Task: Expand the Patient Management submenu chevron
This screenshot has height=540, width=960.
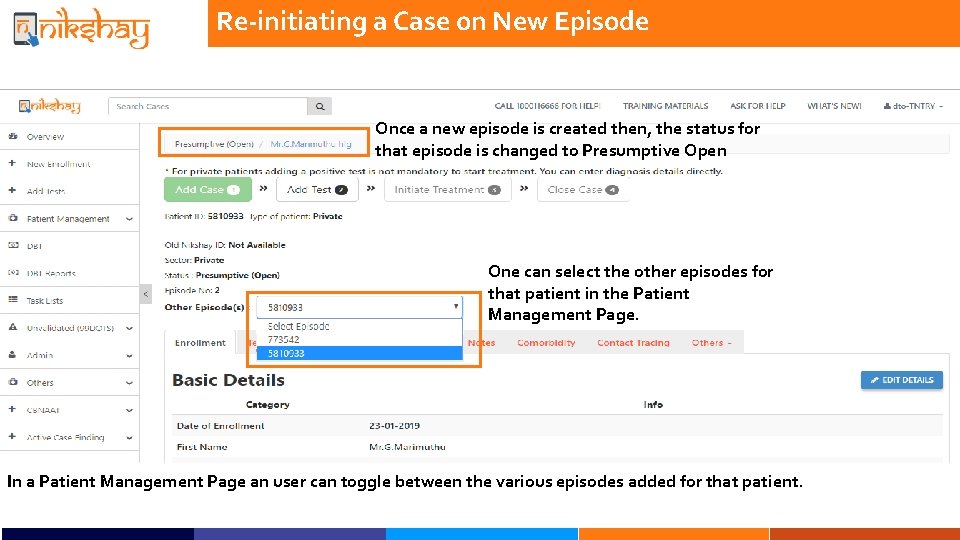Action: (129, 219)
